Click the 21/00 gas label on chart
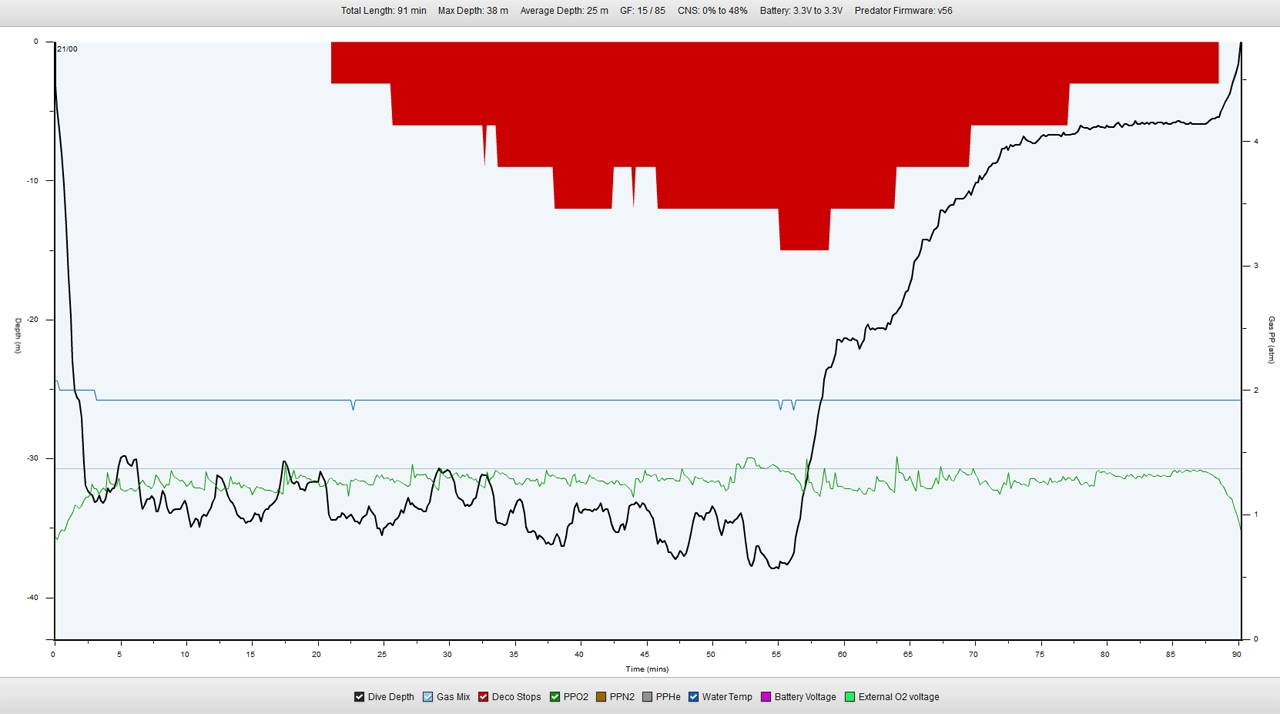 (67, 49)
